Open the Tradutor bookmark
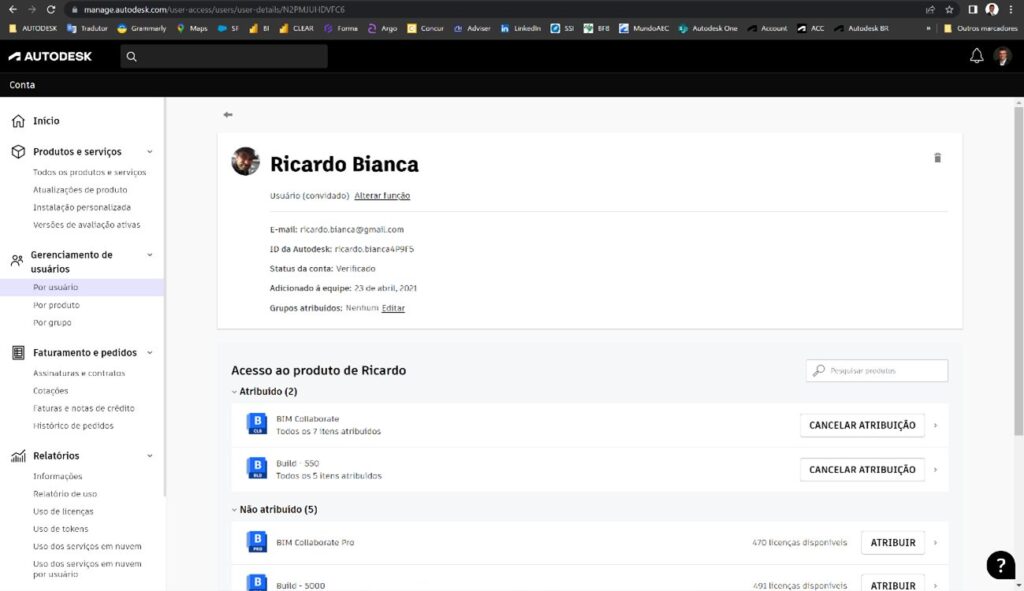The width and height of the screenshot is (1024, 591). pyautogui.click(x=88, y=29)
